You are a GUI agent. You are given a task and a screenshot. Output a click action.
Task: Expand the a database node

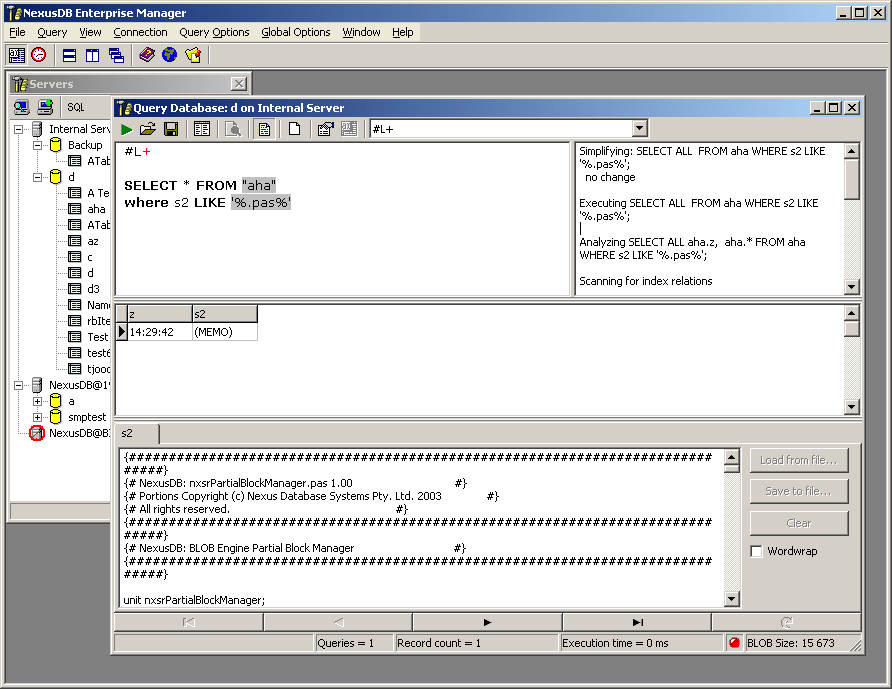(x=38, y=401)
